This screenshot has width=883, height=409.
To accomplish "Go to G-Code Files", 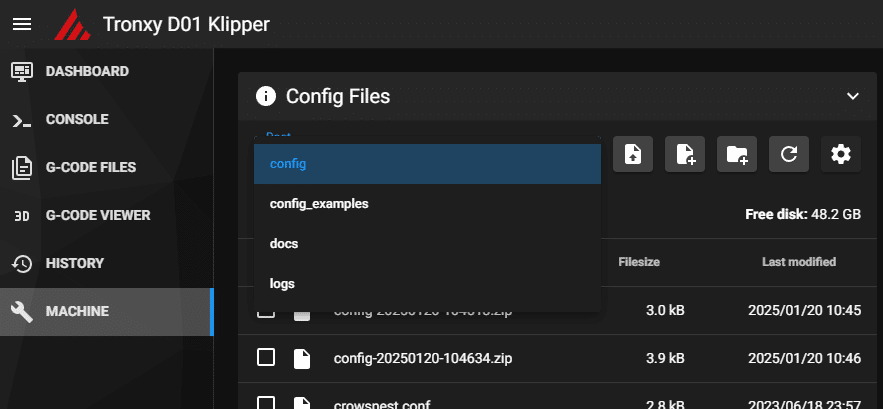I will [106, 167].
